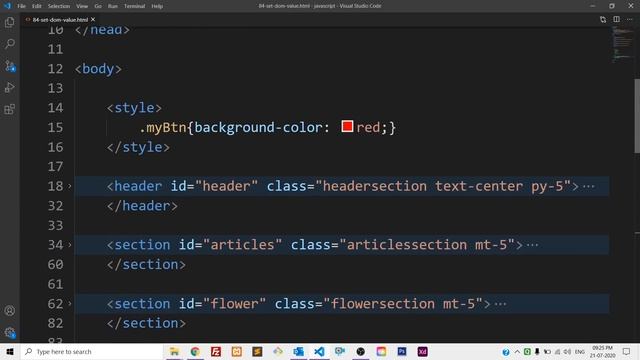
Task: Click the "headersection text-center py-5" class value
Action: click(443, 186)
